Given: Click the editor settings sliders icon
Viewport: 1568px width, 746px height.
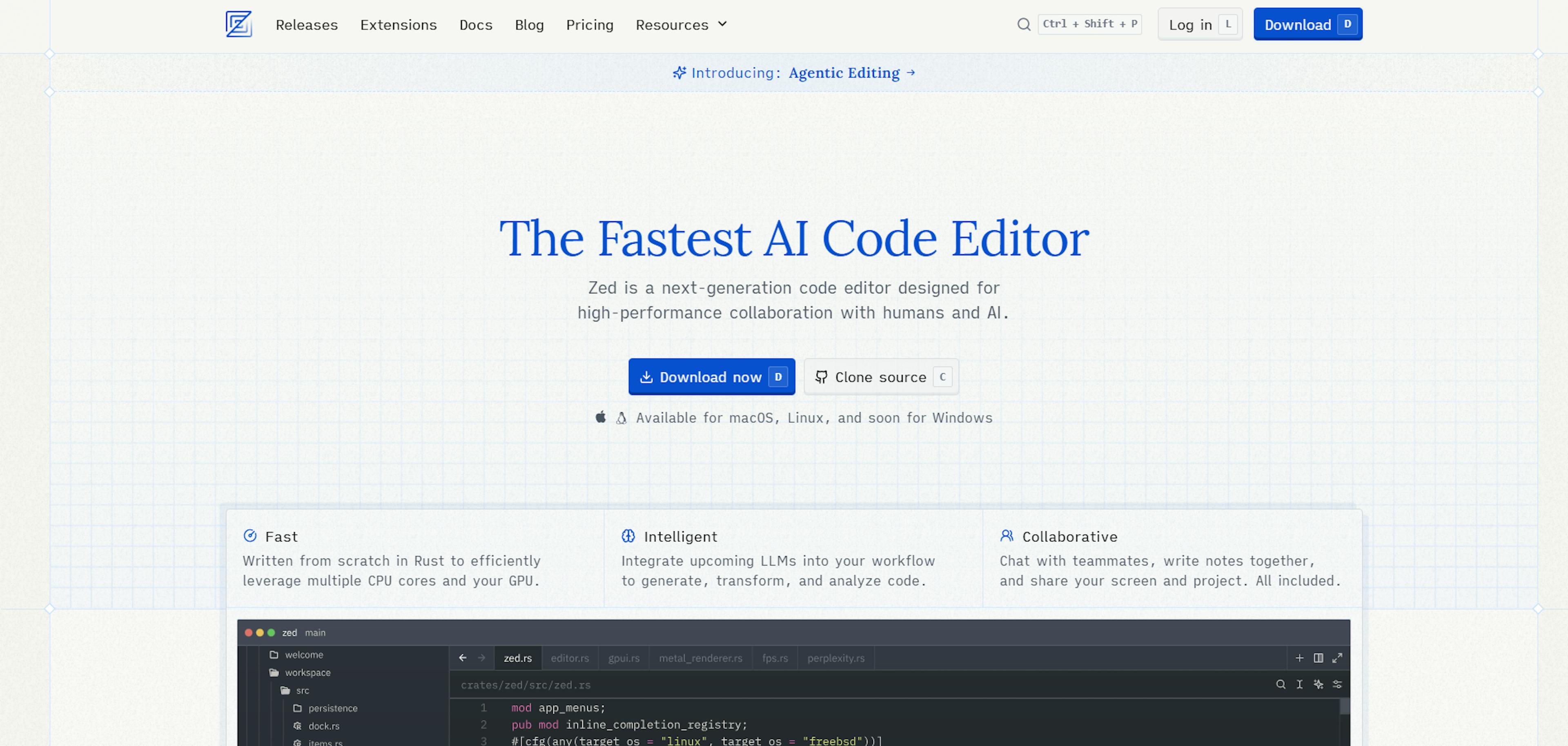Looking at the screenshot, I should click(1337, 684).
